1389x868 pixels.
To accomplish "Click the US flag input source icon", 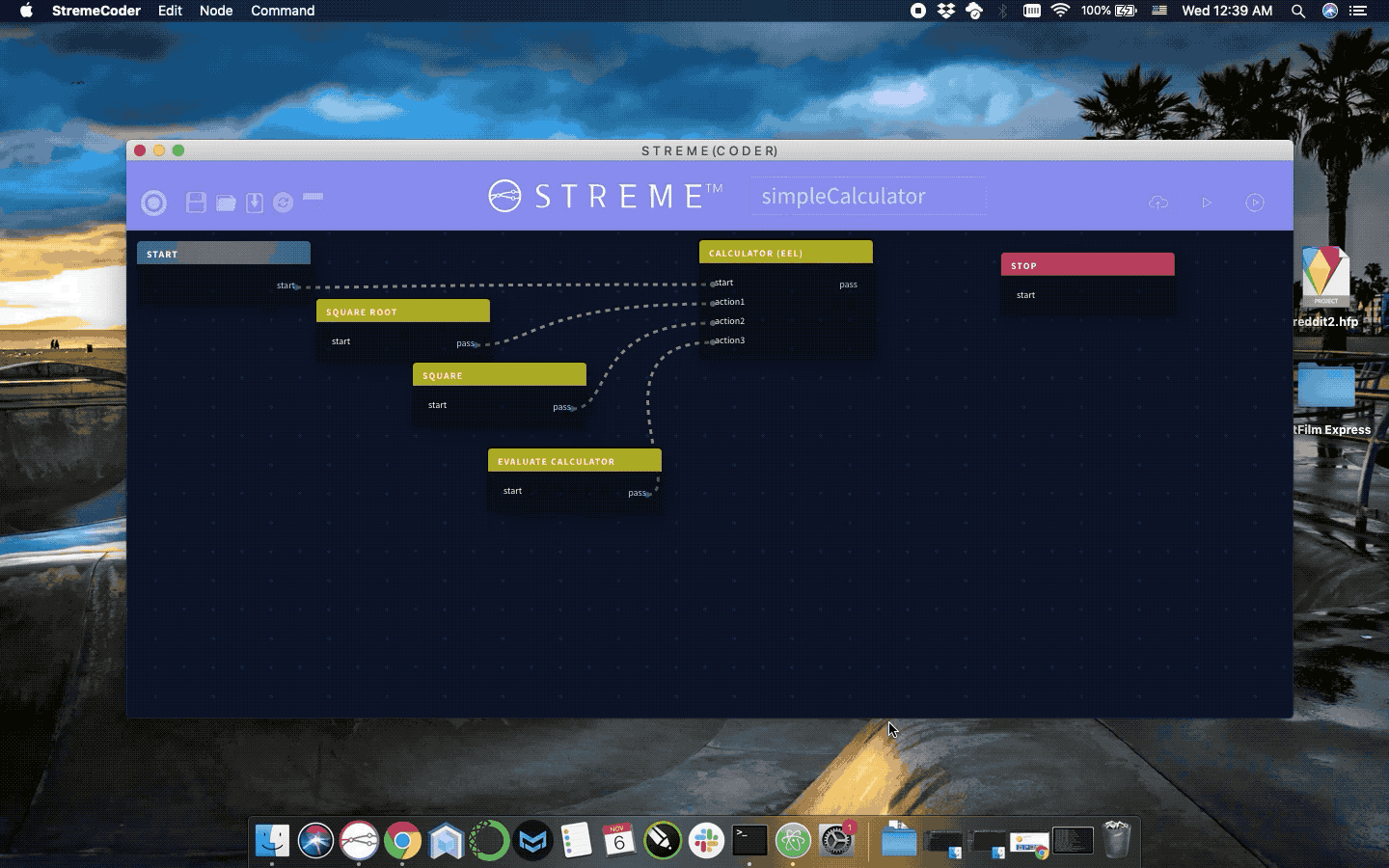I will click(1159, 11).
